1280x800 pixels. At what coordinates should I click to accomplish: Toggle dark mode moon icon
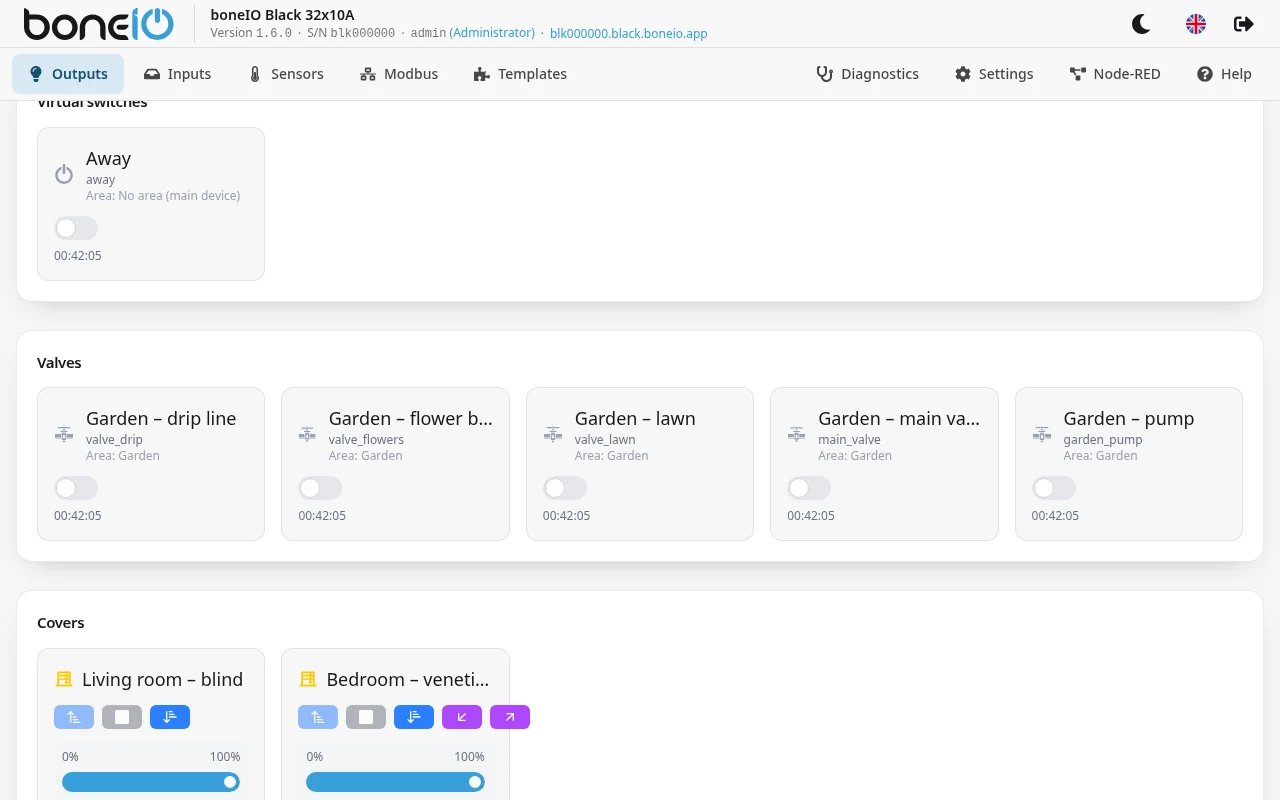tap(1141, 24)
